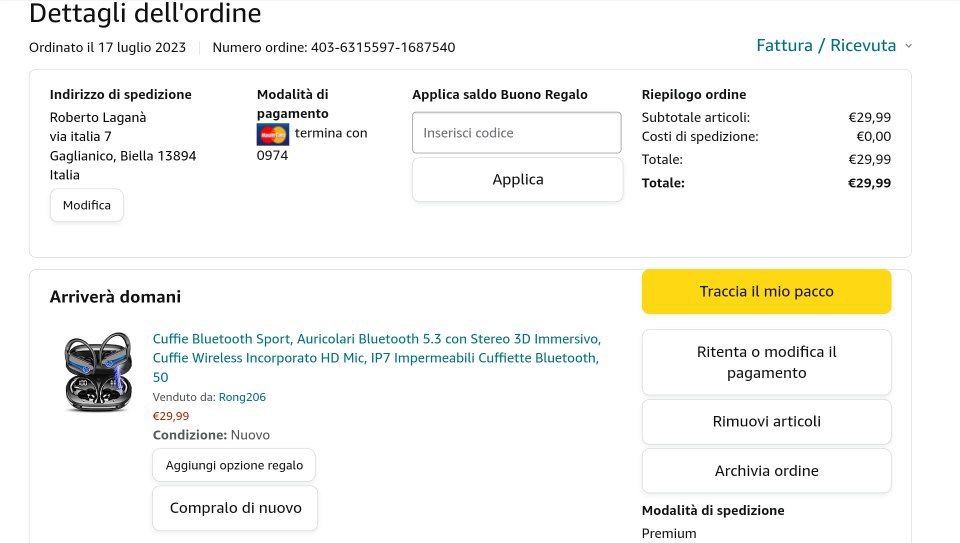
Task: Open the seller link Rong206
Action: point(242,397)
